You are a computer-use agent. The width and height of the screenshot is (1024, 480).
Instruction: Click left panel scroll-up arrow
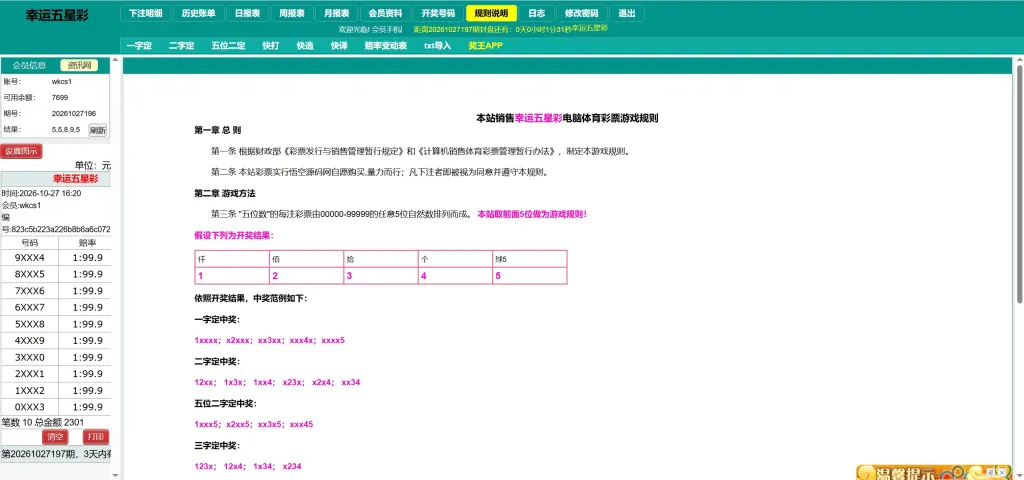116,59
